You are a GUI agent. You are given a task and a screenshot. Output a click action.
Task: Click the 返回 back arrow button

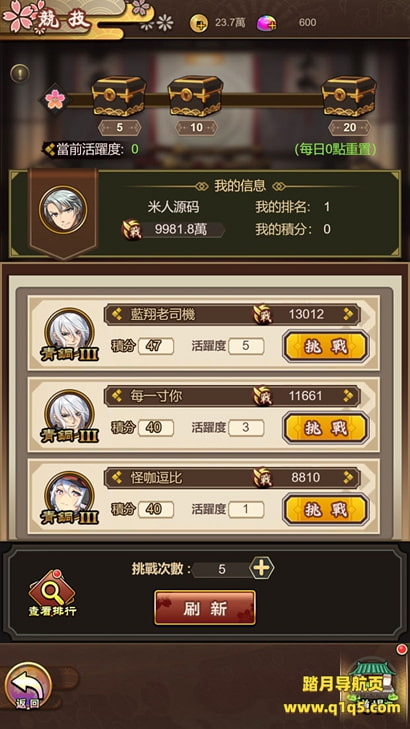tap(28, 686)
